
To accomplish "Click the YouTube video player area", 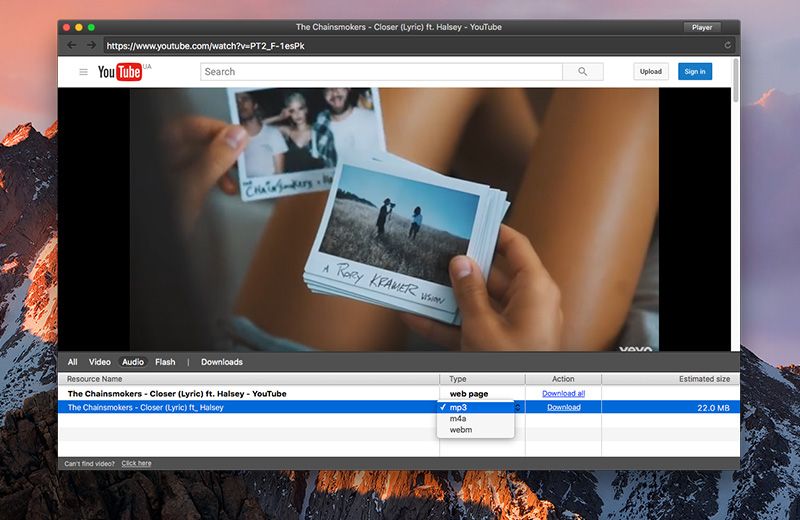I will [394, 219].
